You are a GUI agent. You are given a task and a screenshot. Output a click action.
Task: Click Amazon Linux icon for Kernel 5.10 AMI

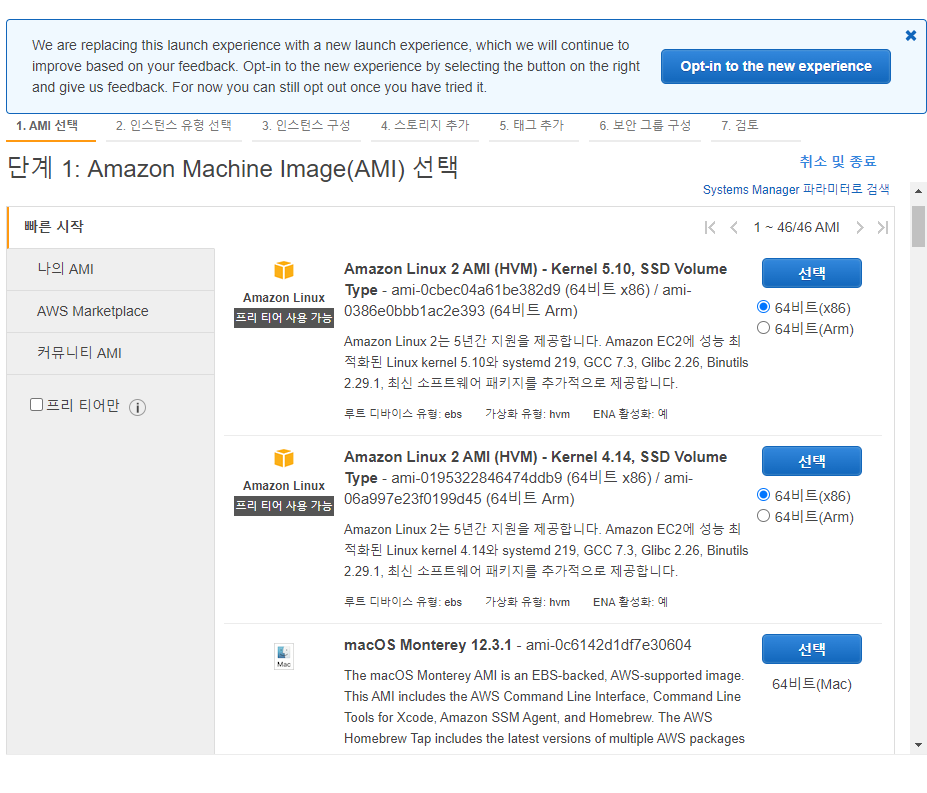click(284, 270)
